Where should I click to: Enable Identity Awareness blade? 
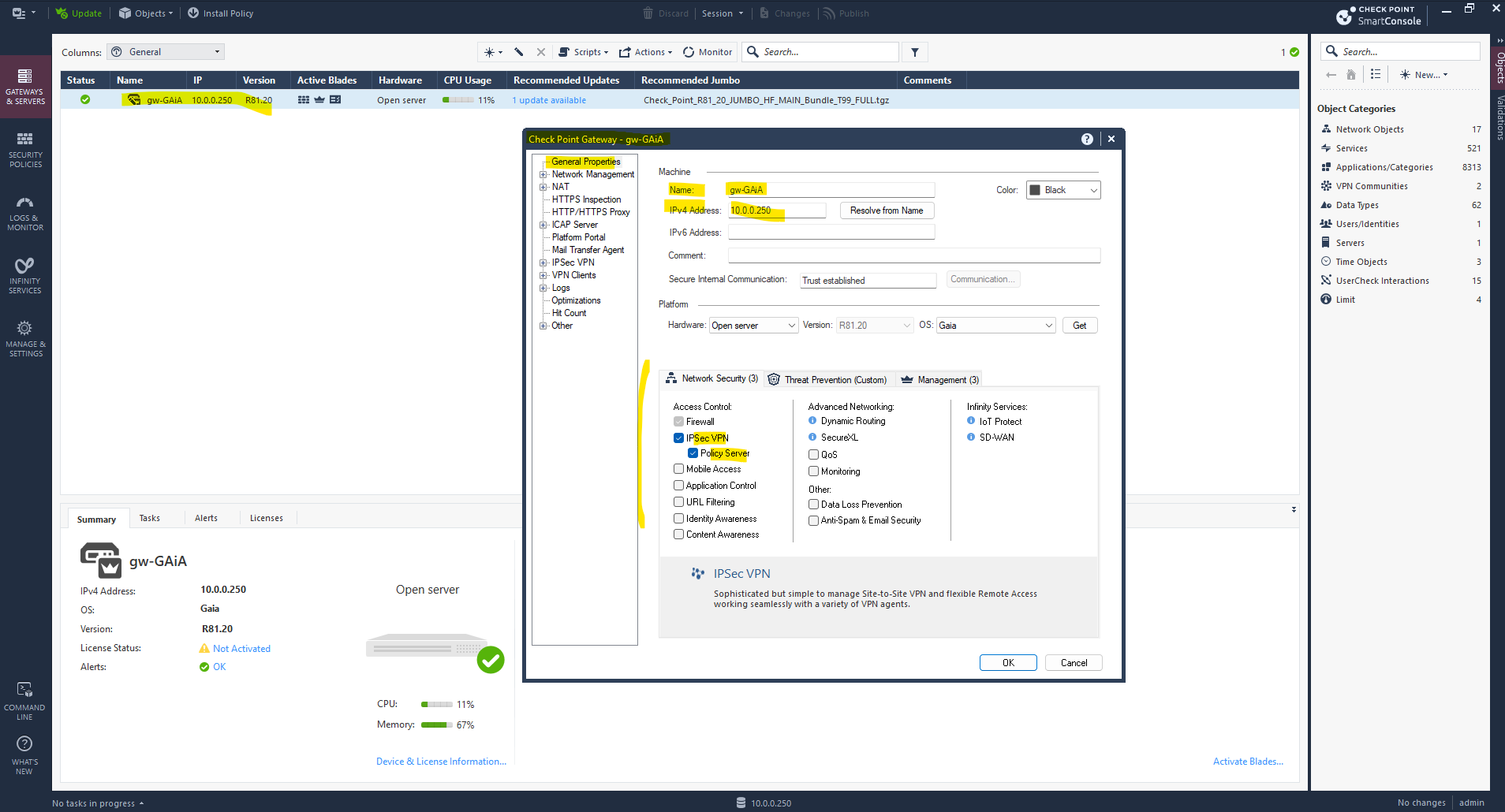coord(678,519)
